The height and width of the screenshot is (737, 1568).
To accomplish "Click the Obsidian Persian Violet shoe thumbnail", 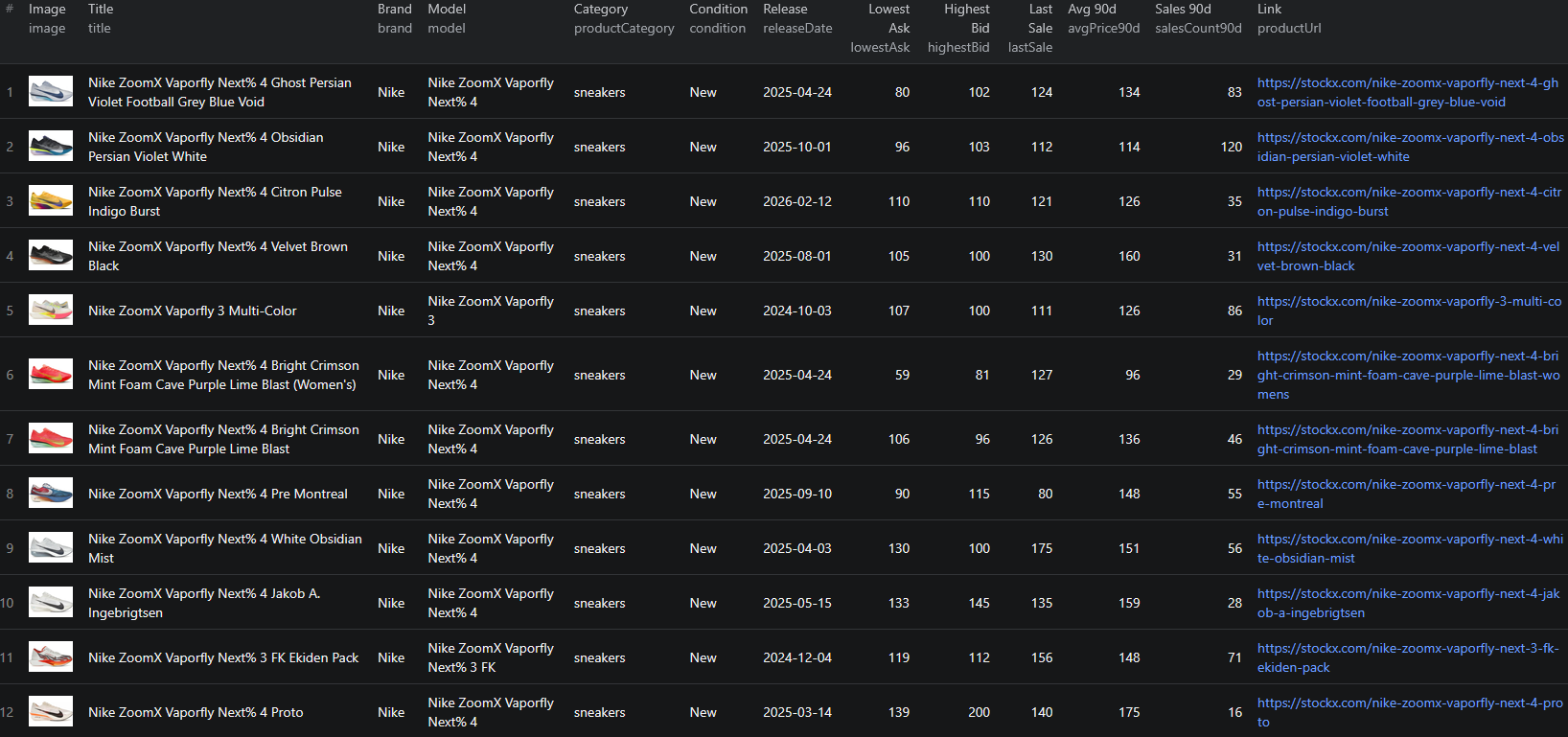I will [x=51, y=147].
